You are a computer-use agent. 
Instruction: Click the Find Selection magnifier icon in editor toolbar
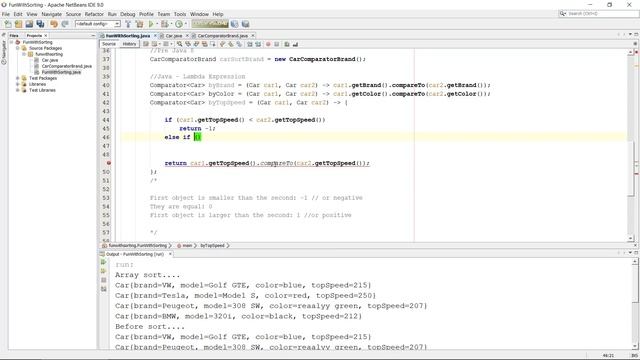click(x=180, y=44)
